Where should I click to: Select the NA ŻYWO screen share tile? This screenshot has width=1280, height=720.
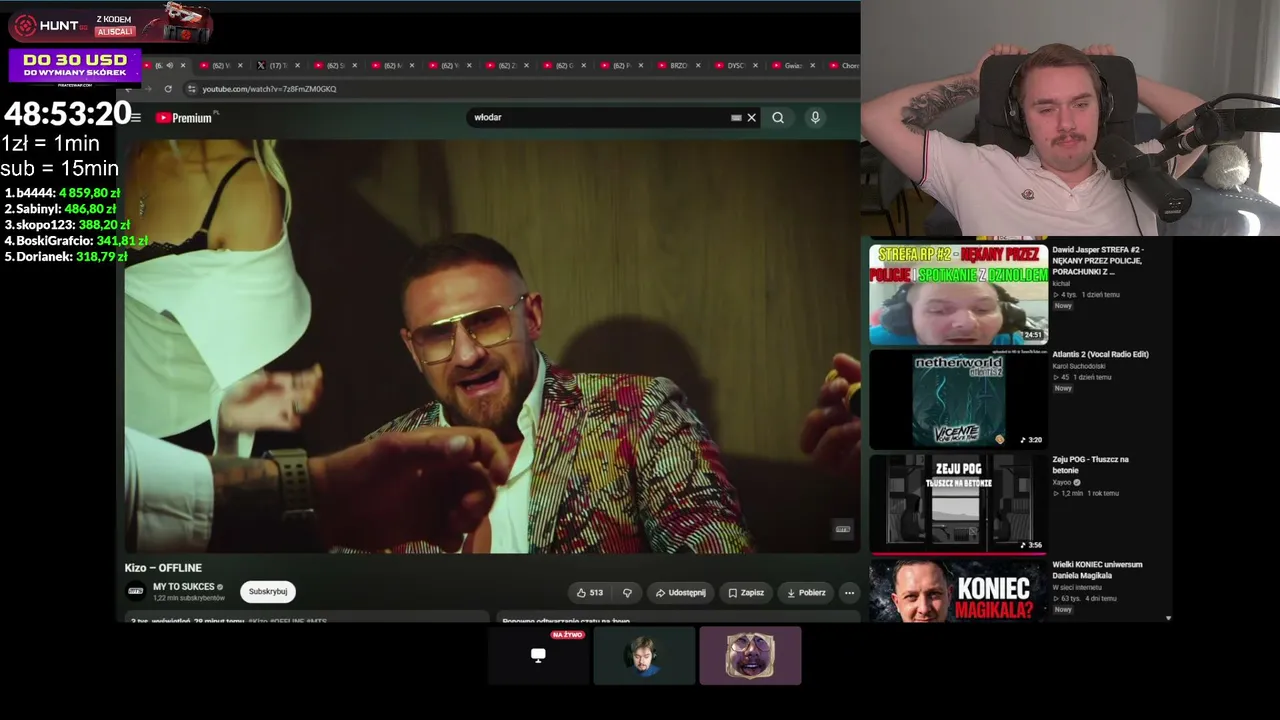539,656
